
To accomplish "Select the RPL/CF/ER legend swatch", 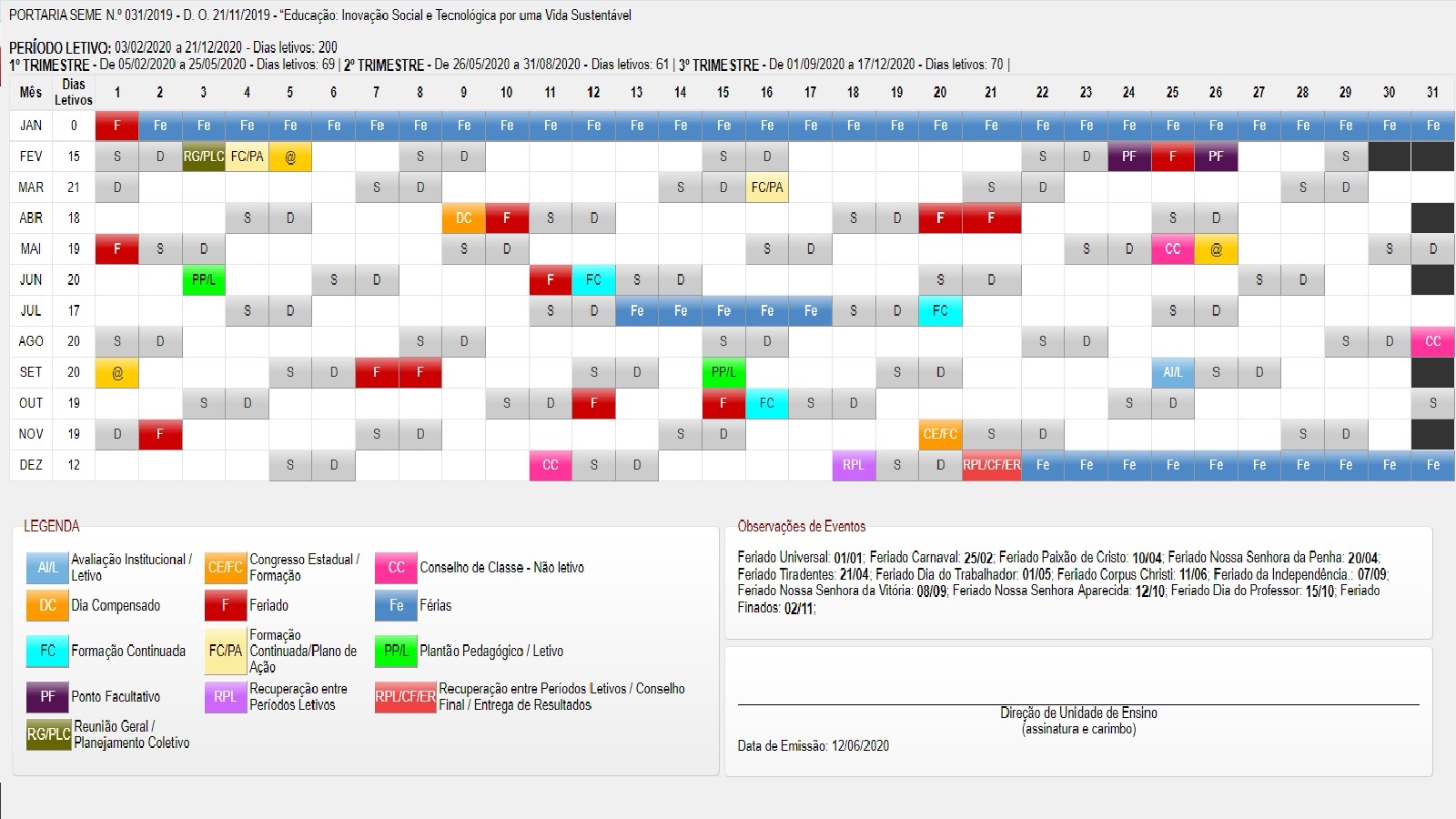I will [x=405, y=697].
